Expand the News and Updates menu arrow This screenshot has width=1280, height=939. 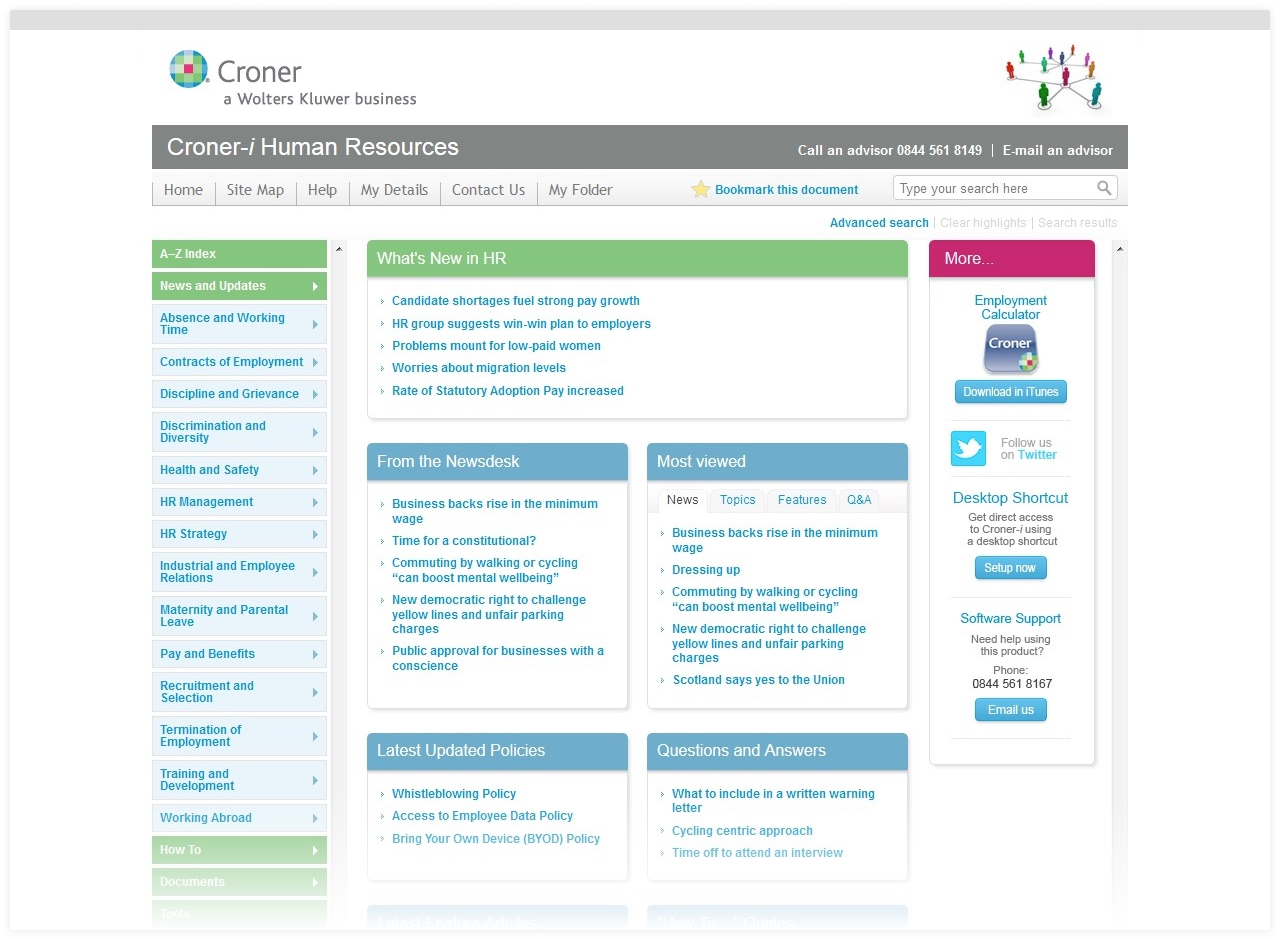coord(315,286)
